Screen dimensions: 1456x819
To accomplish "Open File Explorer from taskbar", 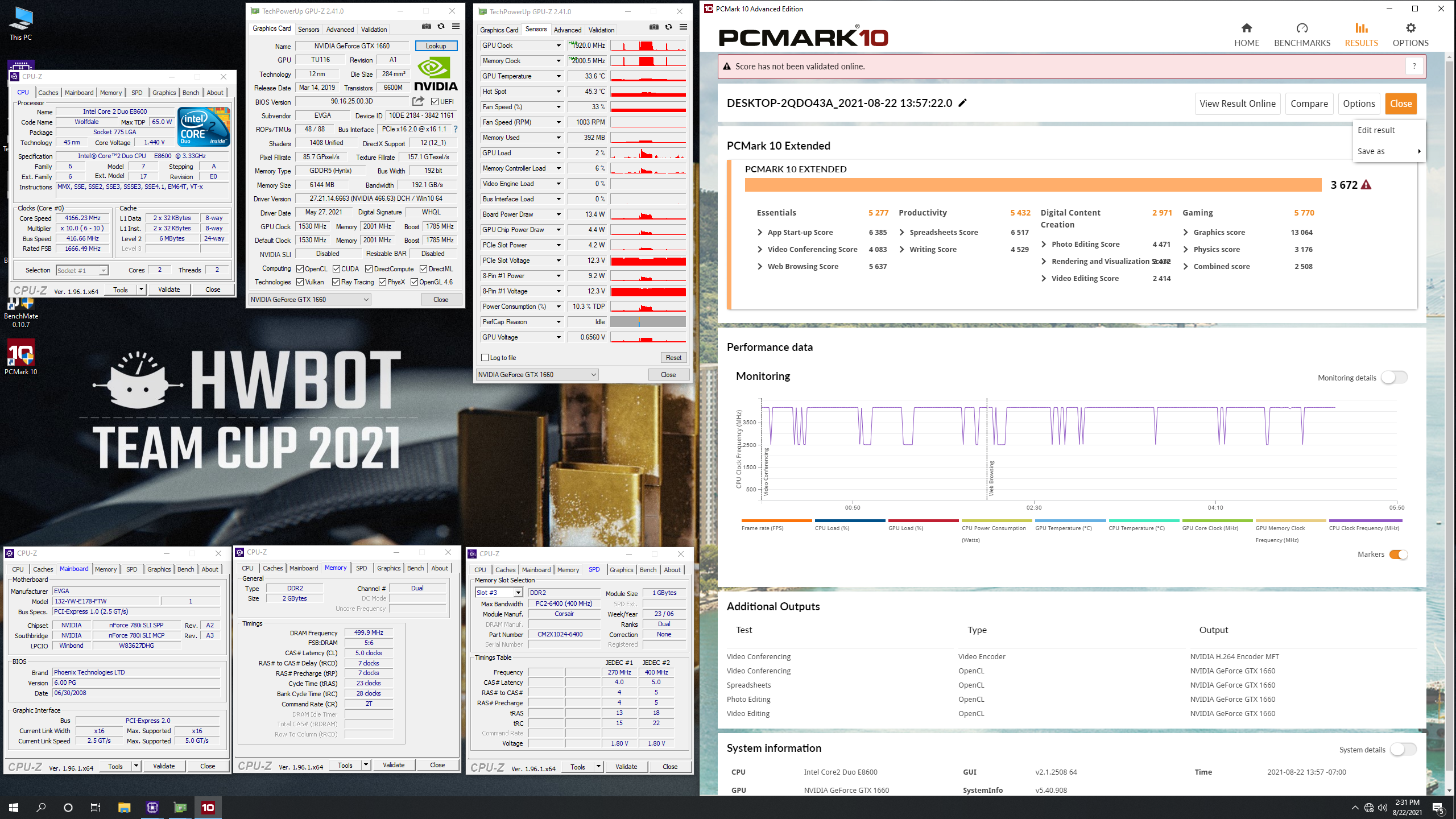I will coord(124,807).
